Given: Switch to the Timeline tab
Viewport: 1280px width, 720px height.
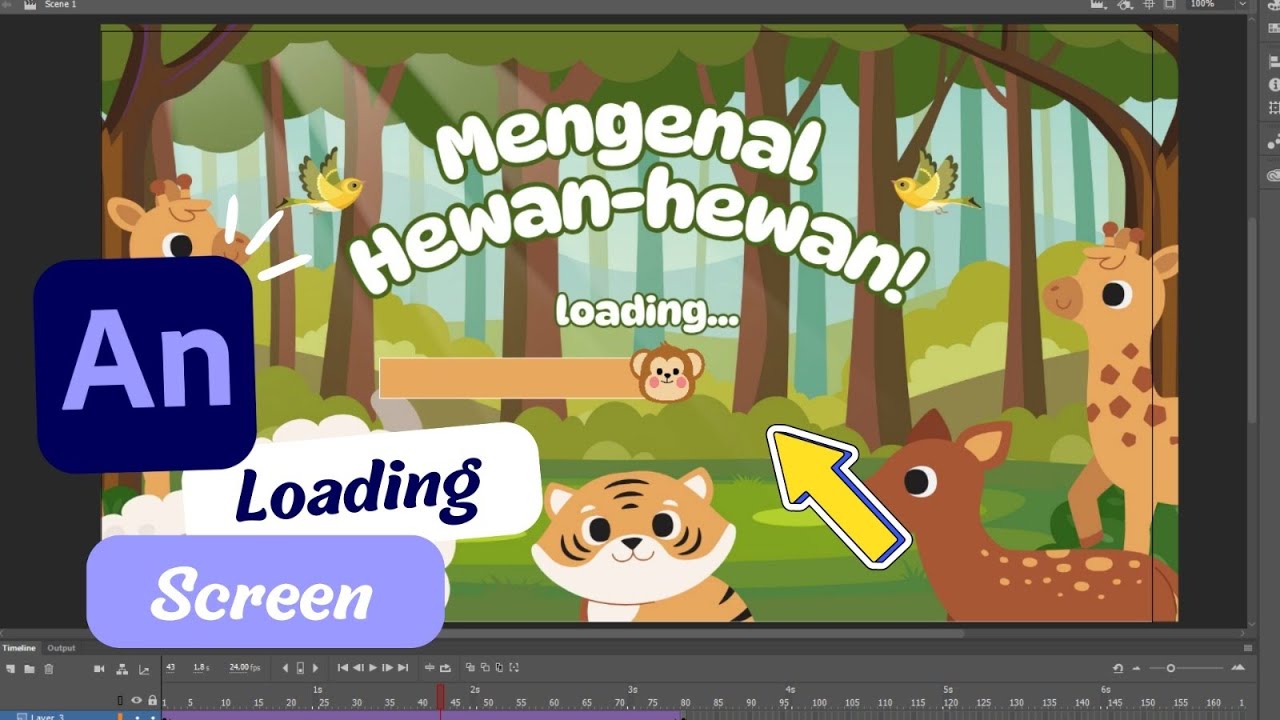Looking at the screenshot, I should pos(18,648).
